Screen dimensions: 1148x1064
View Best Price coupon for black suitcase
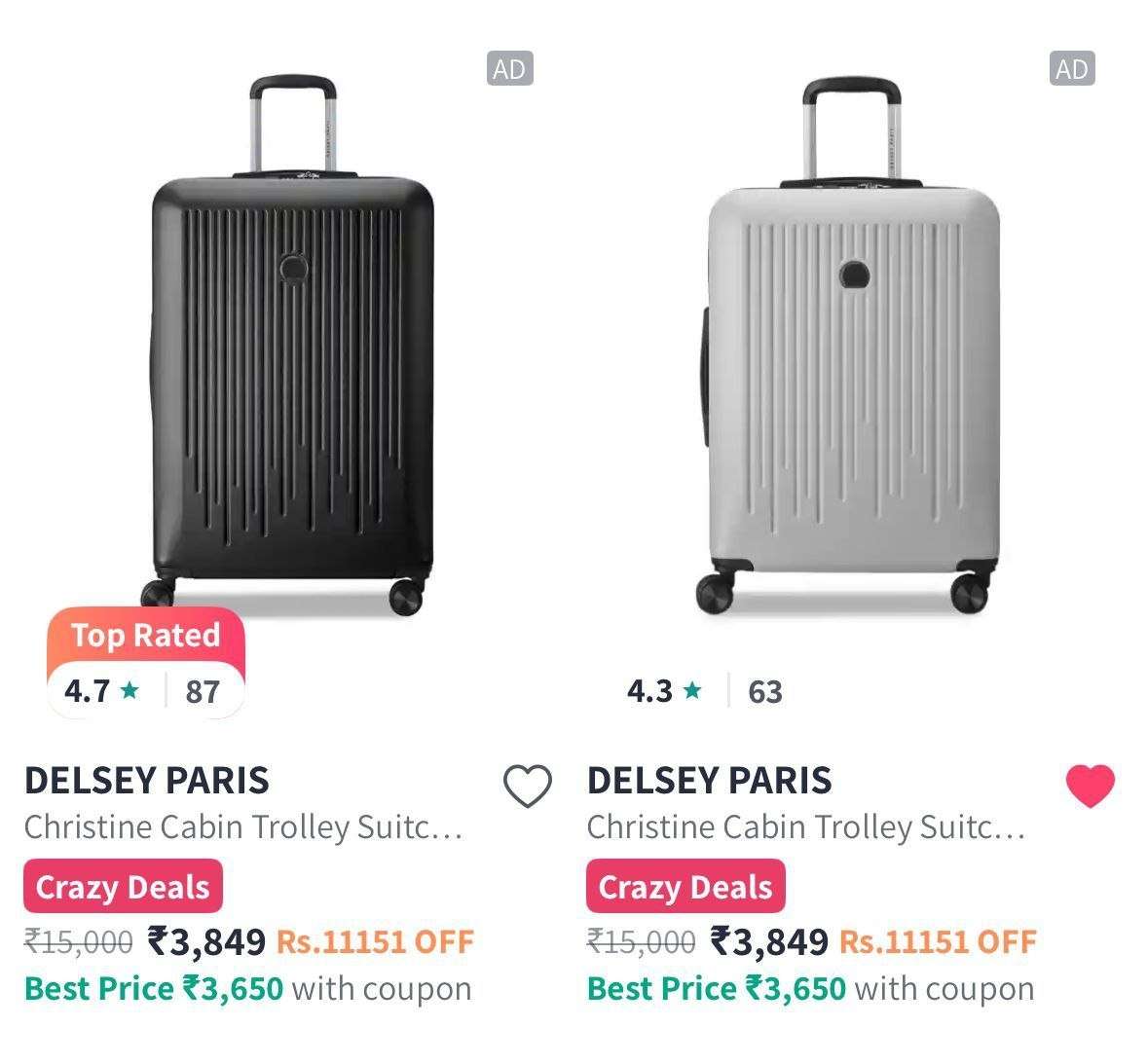[x=247, y=989]
